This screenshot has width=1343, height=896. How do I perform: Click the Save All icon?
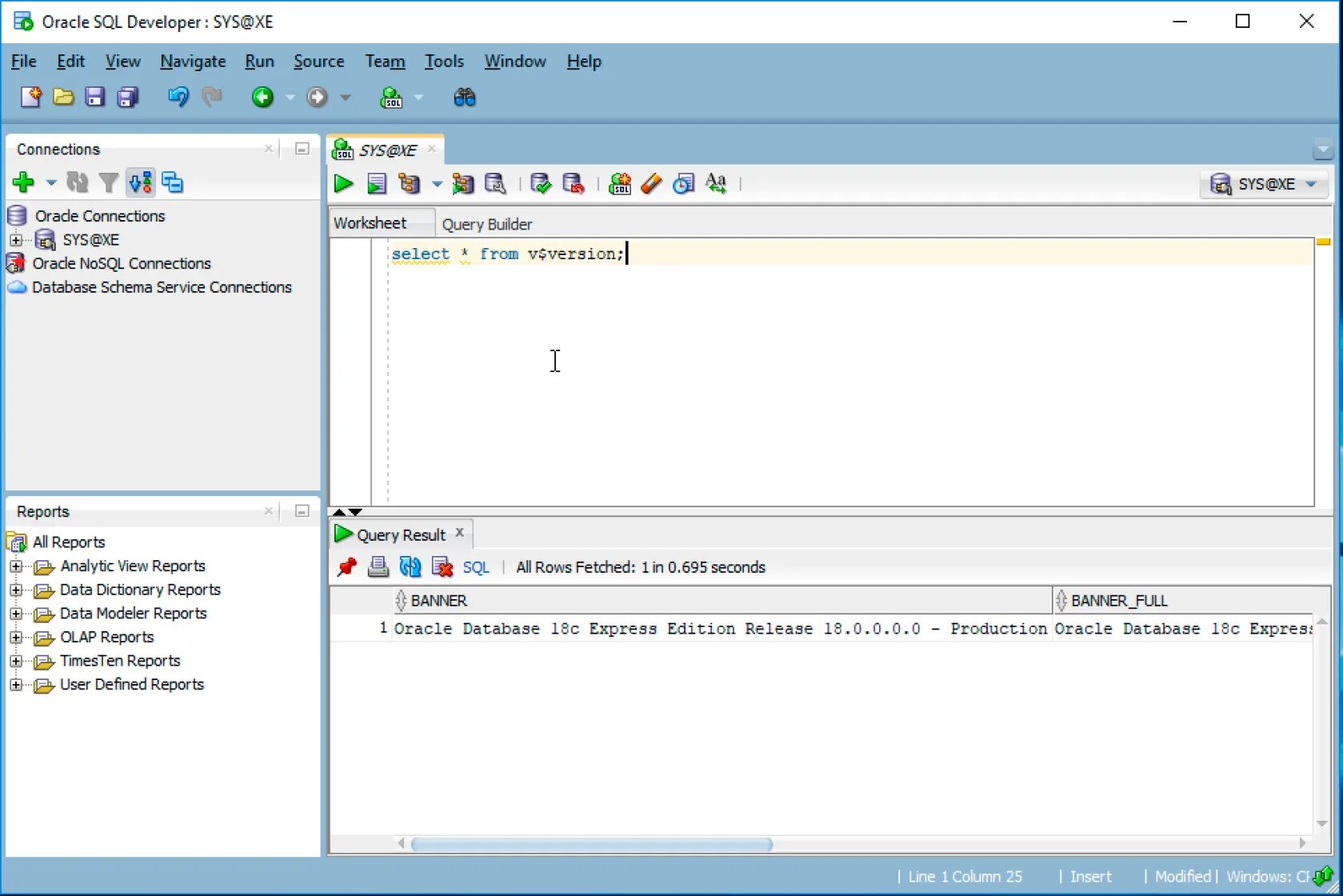click(128, 98)
